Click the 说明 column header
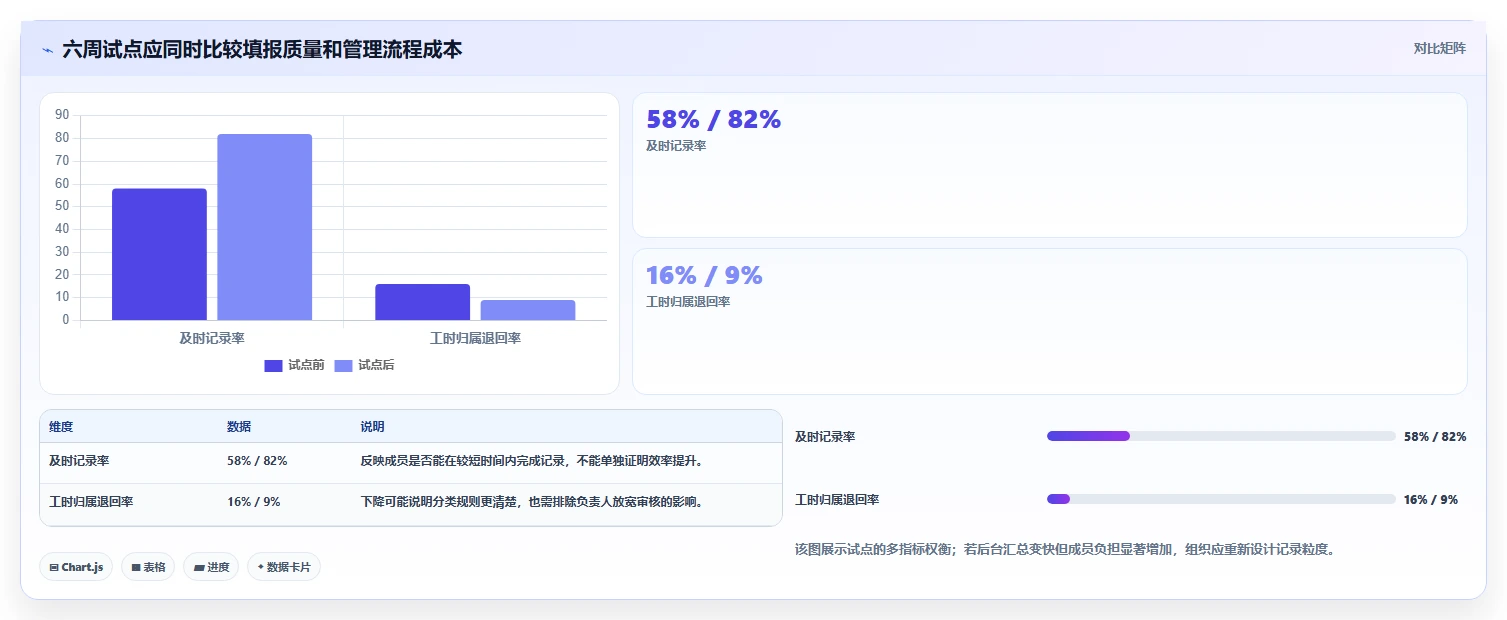The height and width of the screenshot is (620, 1507). pos(372,427)
